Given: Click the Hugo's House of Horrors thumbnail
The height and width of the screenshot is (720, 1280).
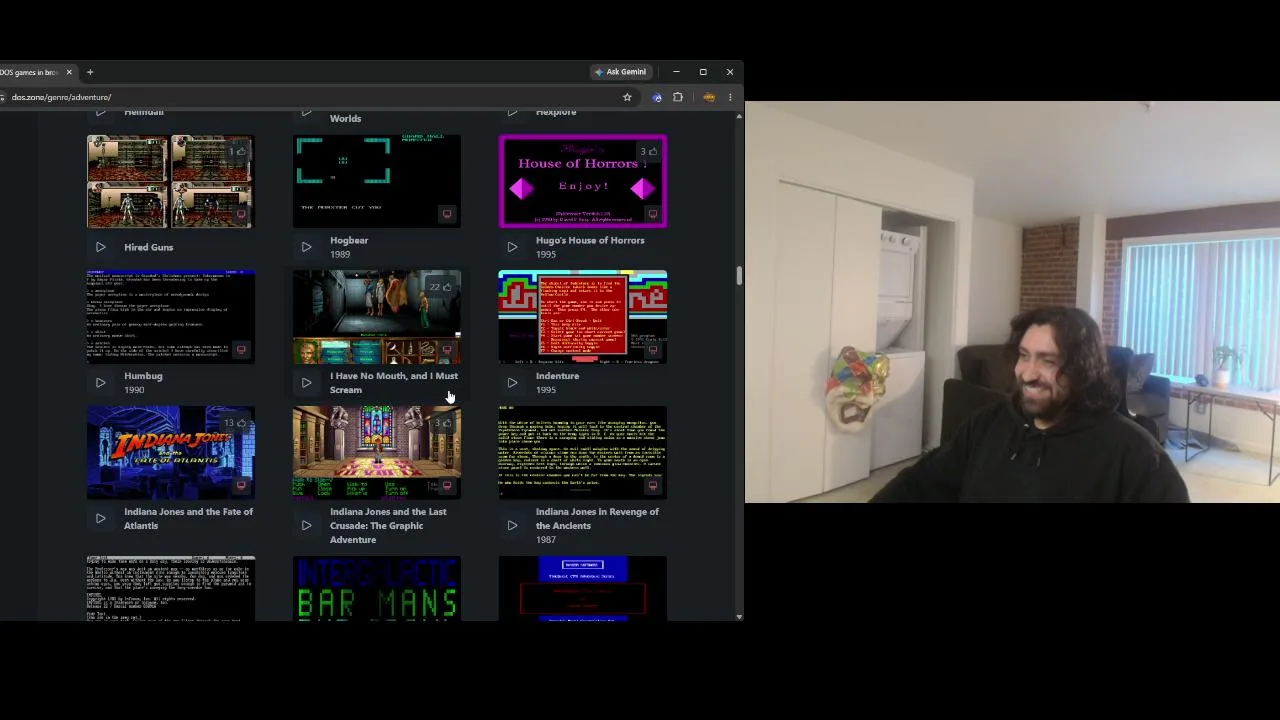Looking at the screenshot, I should tap(583, 181).
